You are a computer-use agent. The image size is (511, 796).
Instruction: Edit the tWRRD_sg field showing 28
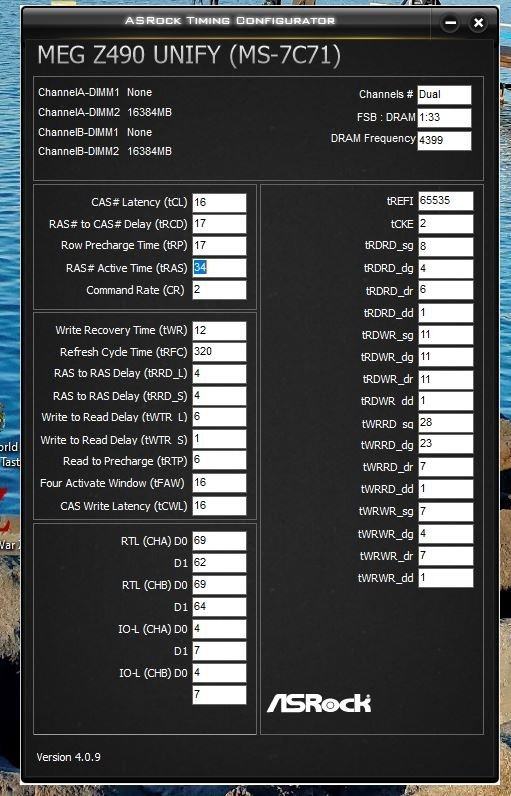[x=446, y=423]
